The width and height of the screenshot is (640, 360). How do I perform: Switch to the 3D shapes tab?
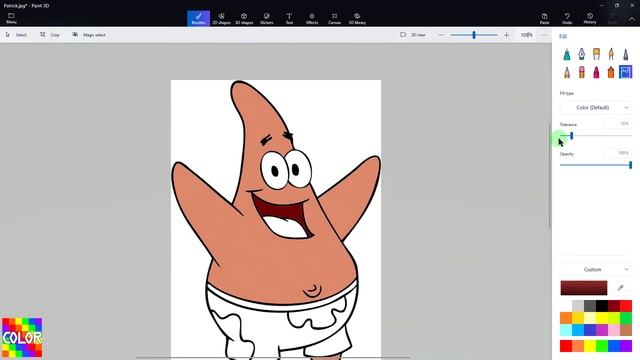tap(244, 18)
